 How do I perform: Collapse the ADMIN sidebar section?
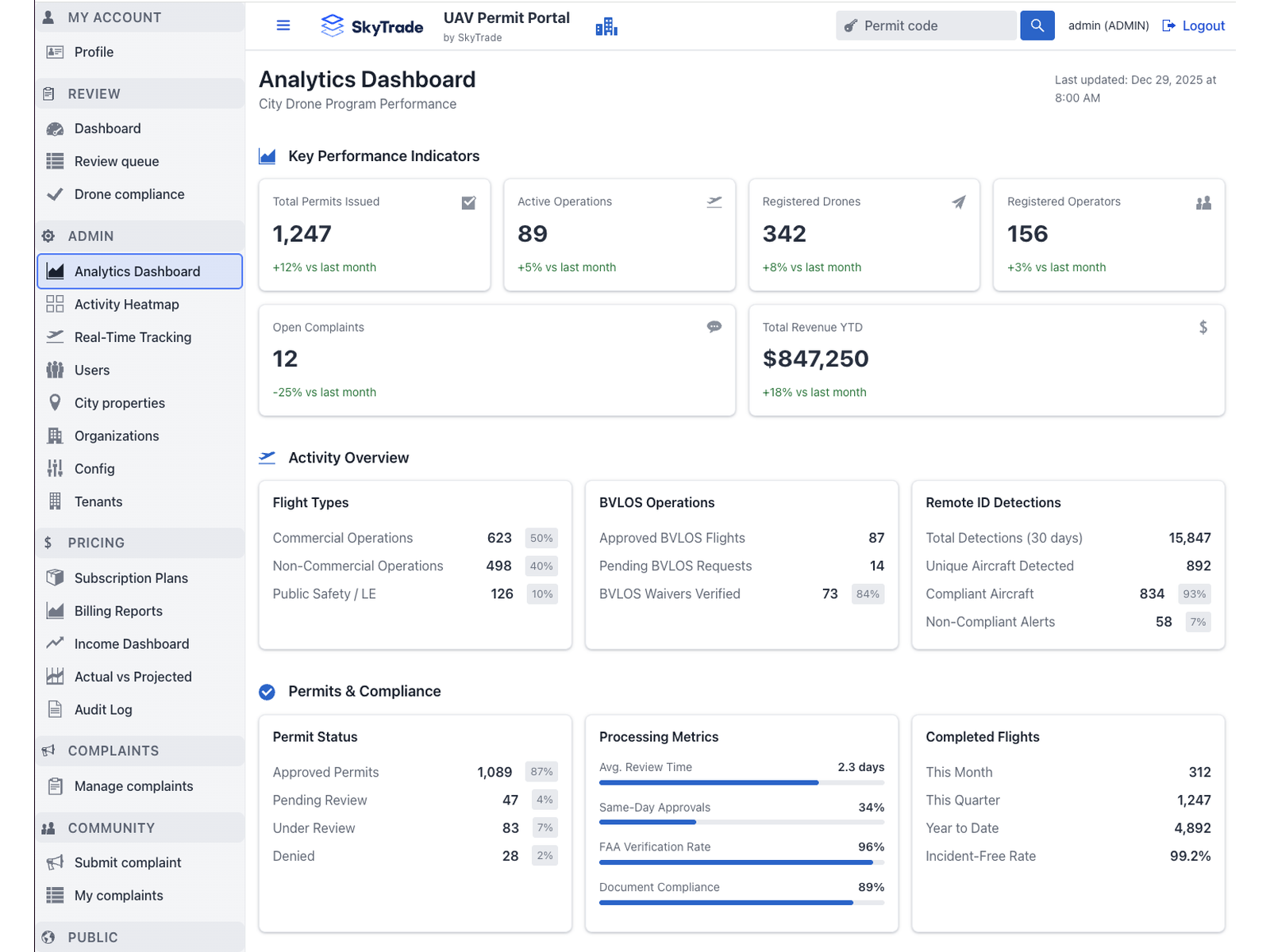pyautogui.click(x=140, y=236)
